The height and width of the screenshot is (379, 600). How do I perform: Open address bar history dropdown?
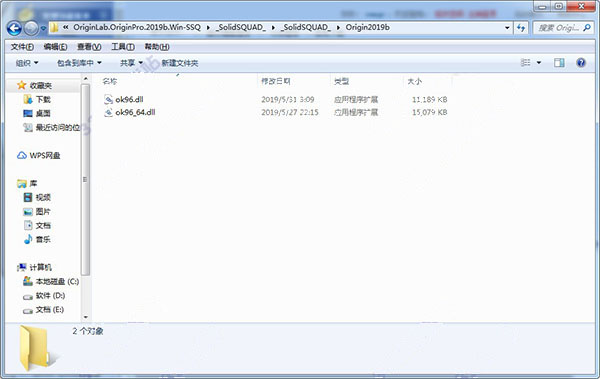pos(507,28)
